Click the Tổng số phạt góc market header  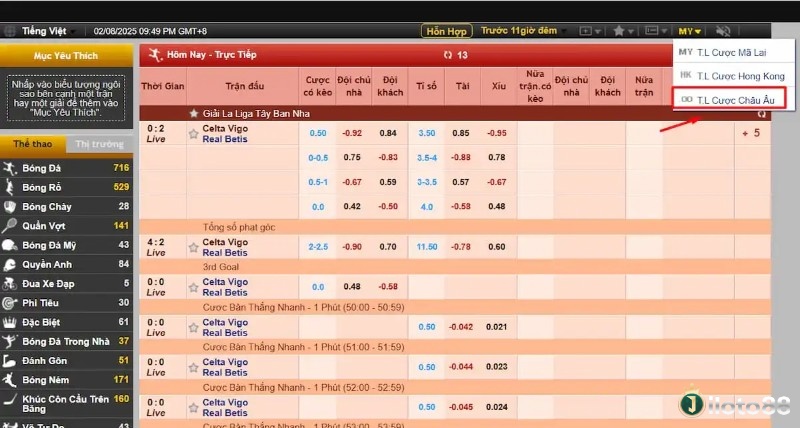point(239,227)
